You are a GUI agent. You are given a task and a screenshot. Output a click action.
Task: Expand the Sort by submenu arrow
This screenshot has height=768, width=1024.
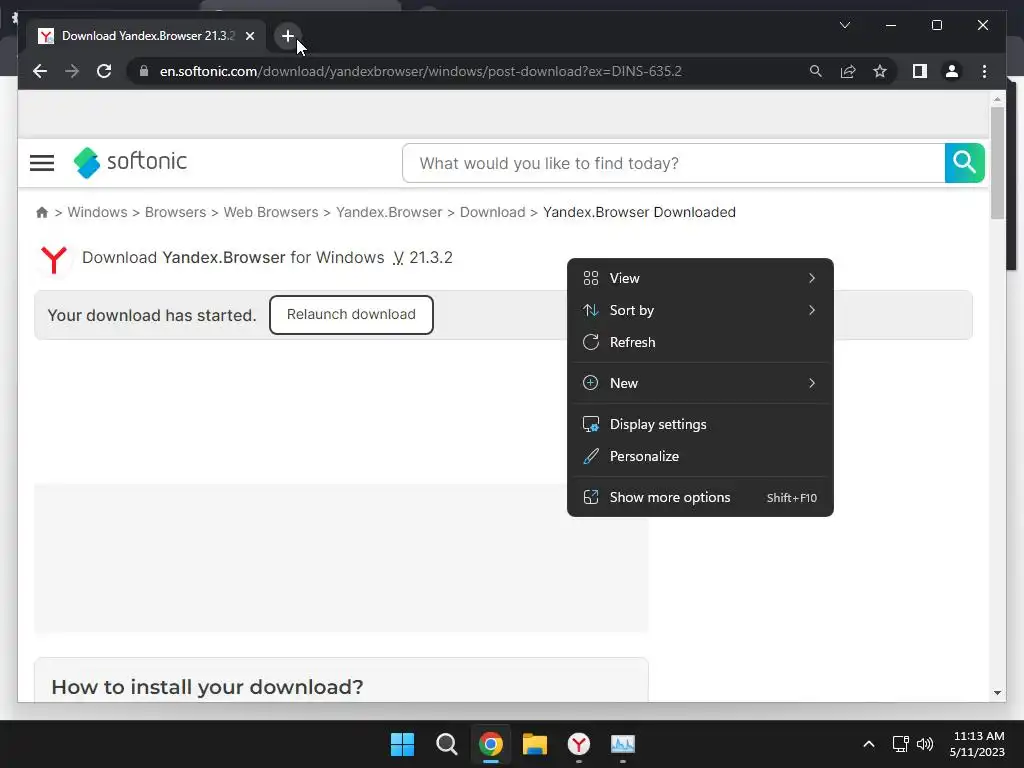click(812, 310)
